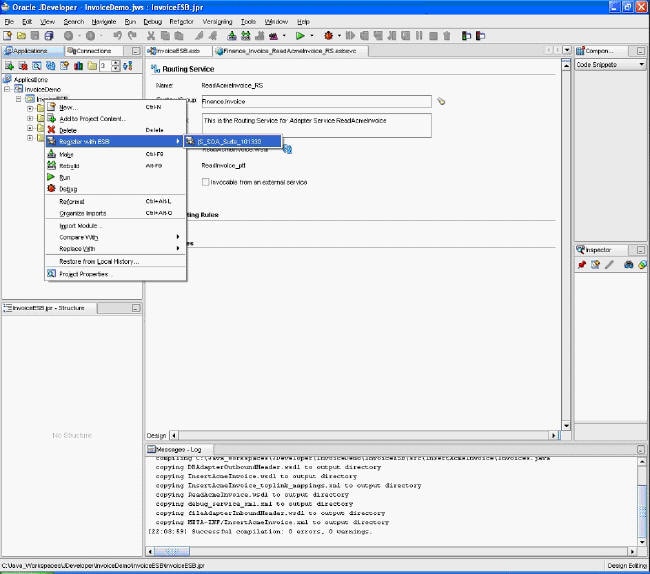Open the Refactor menu

(181, 22)
